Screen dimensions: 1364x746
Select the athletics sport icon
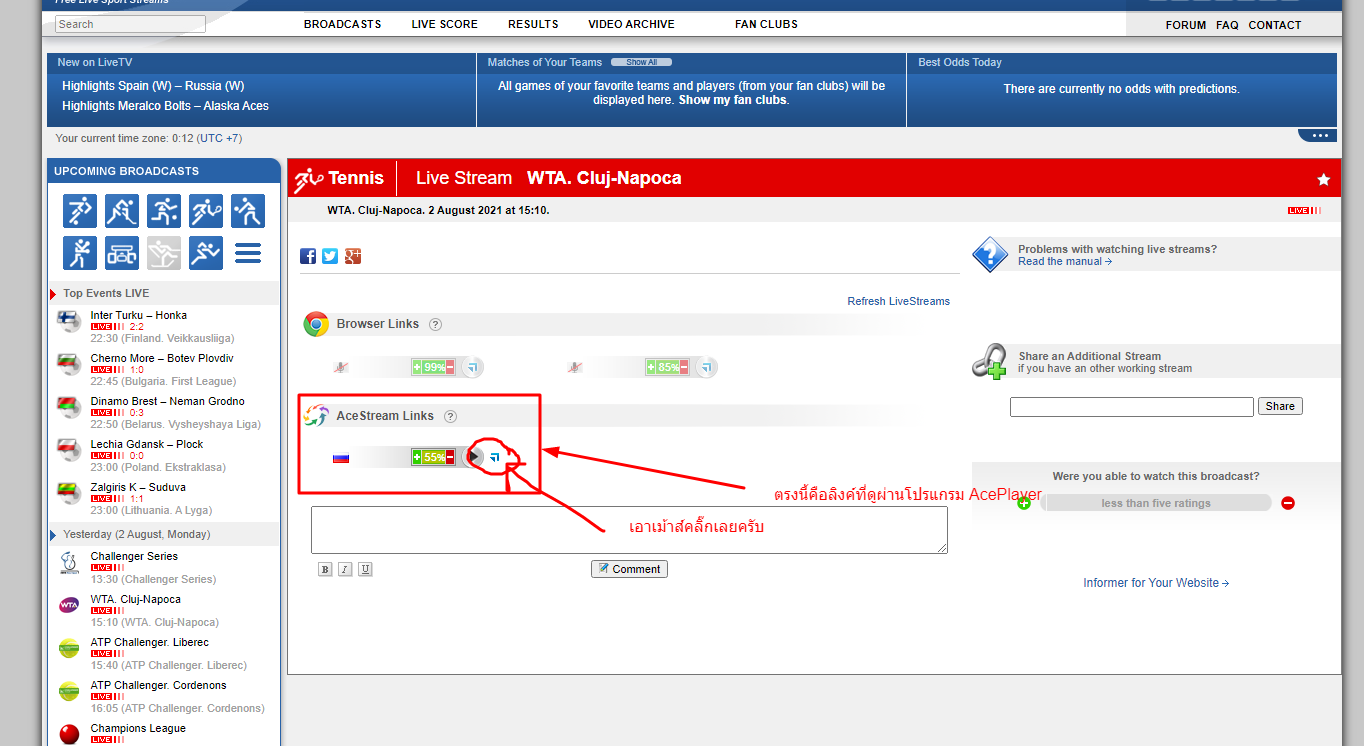[206, 253]
